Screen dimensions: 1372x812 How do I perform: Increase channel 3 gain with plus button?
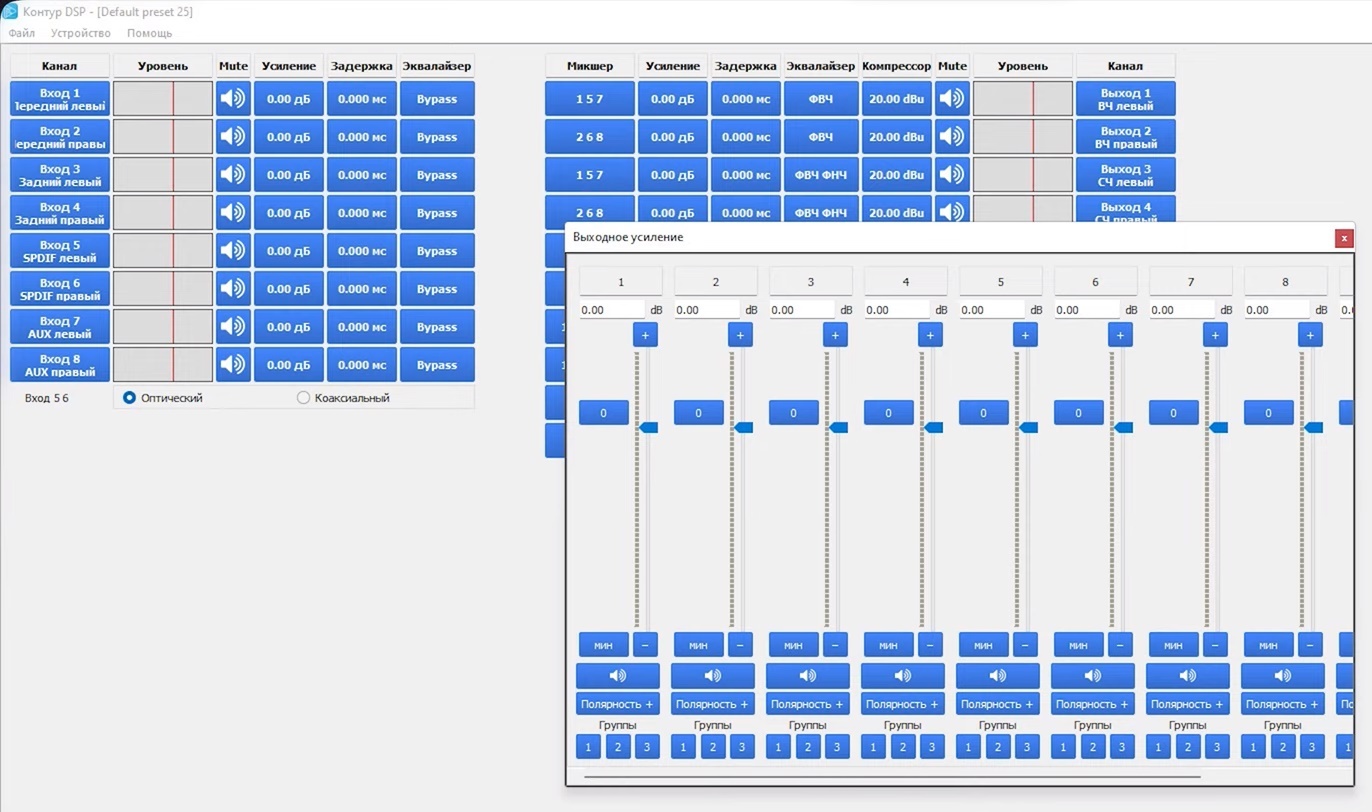pos(835,335)
